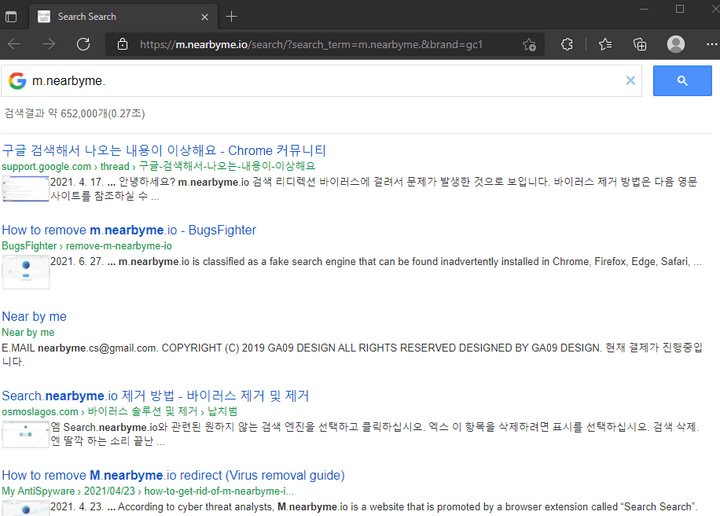Open the Collections icon

click(640, 45)
